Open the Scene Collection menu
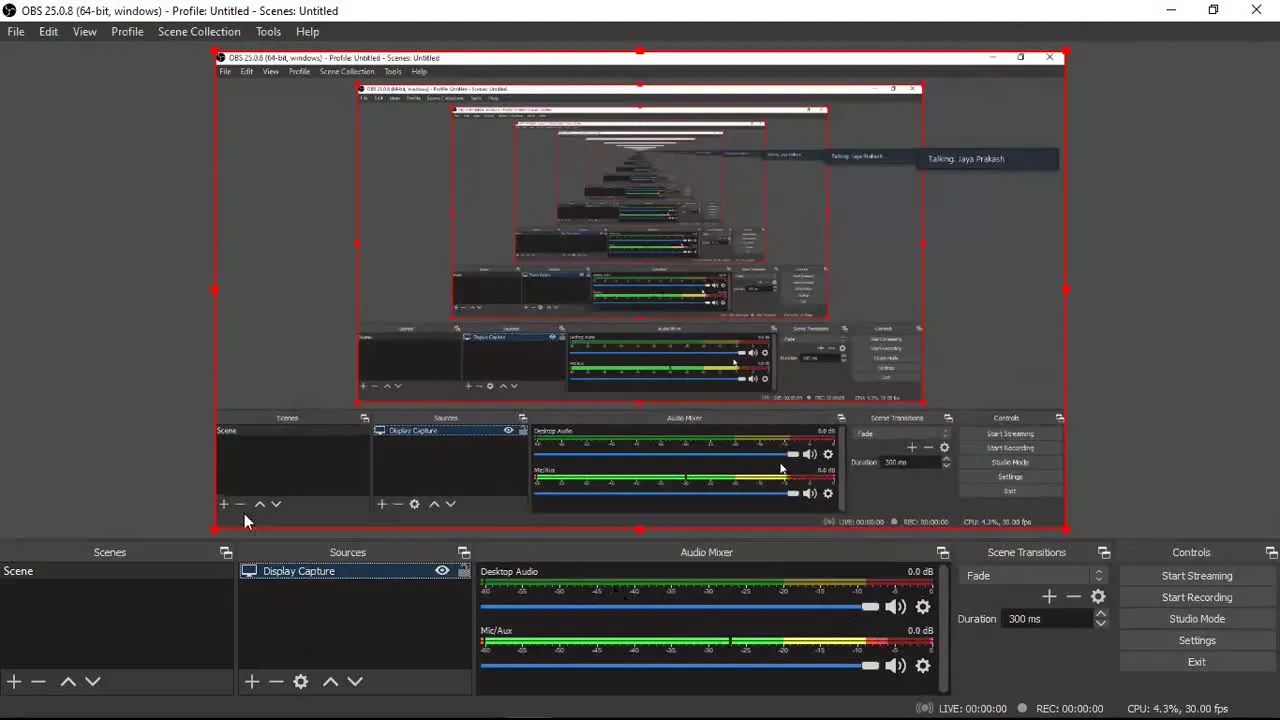 199,32
